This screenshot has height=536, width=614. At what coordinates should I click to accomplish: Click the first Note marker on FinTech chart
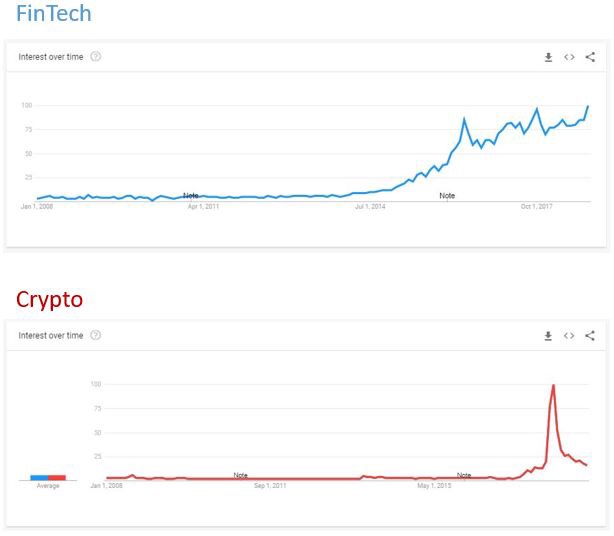190,195
